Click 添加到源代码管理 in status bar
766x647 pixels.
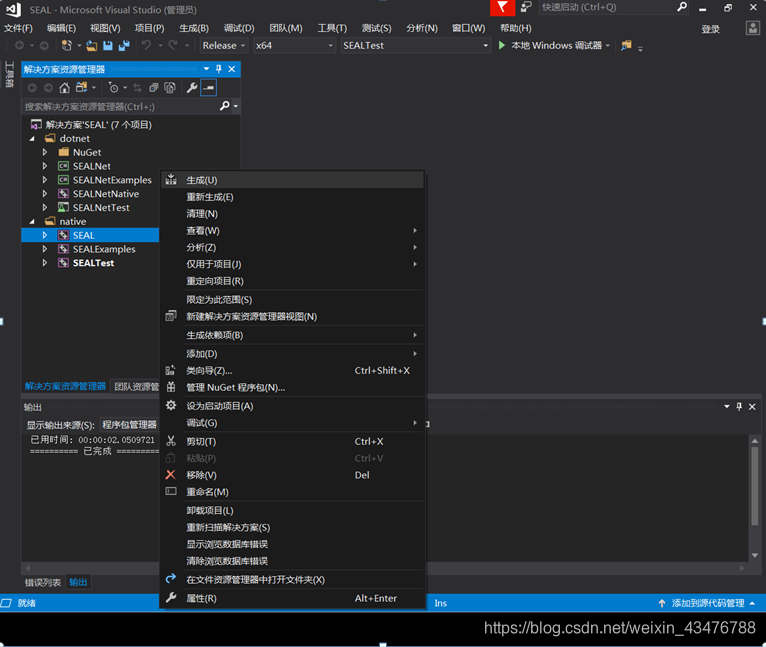[x=707, y=603]
